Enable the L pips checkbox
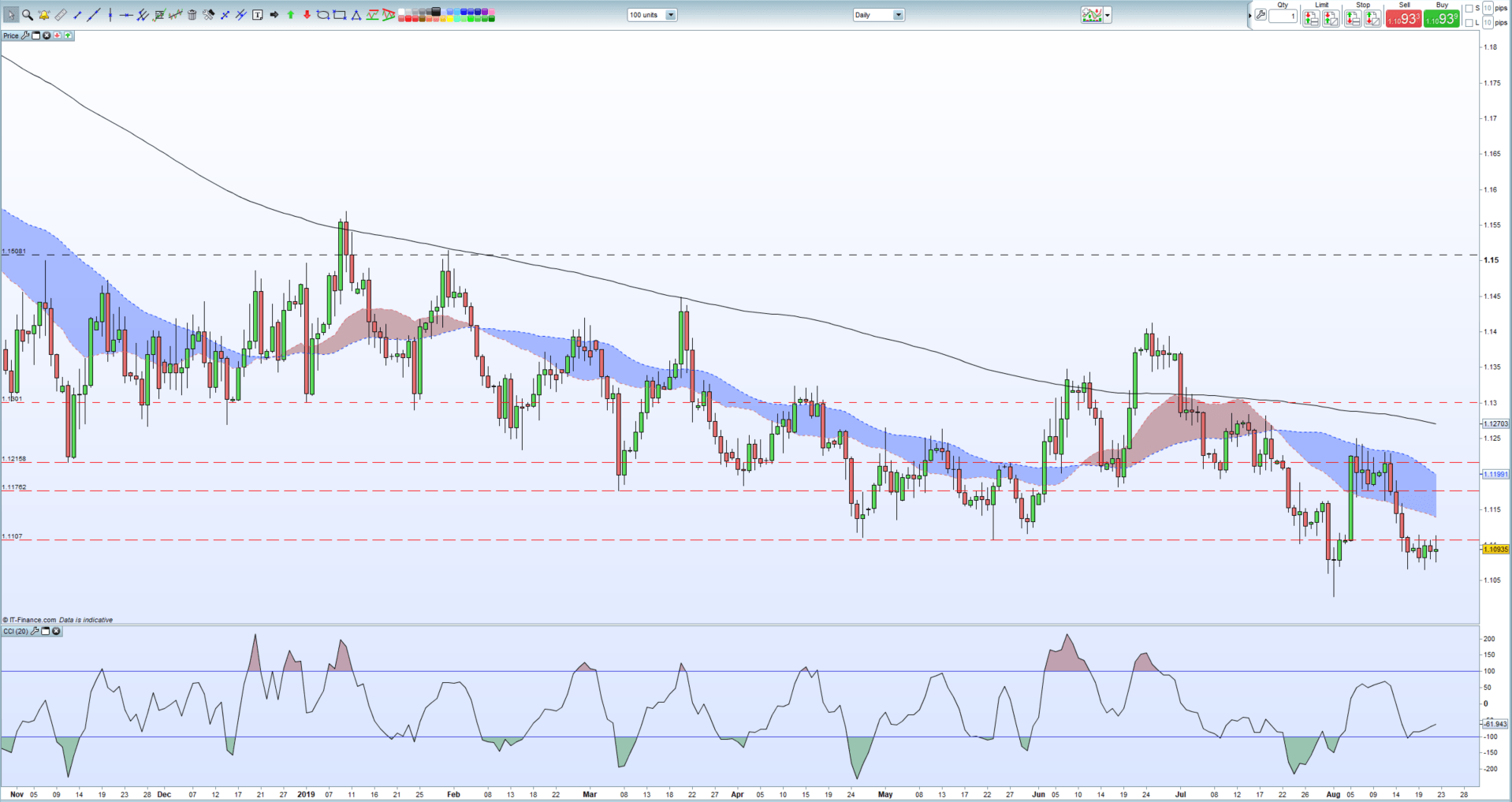The width and height of the screenshot is (1512, 802). tap(1469, 23)
